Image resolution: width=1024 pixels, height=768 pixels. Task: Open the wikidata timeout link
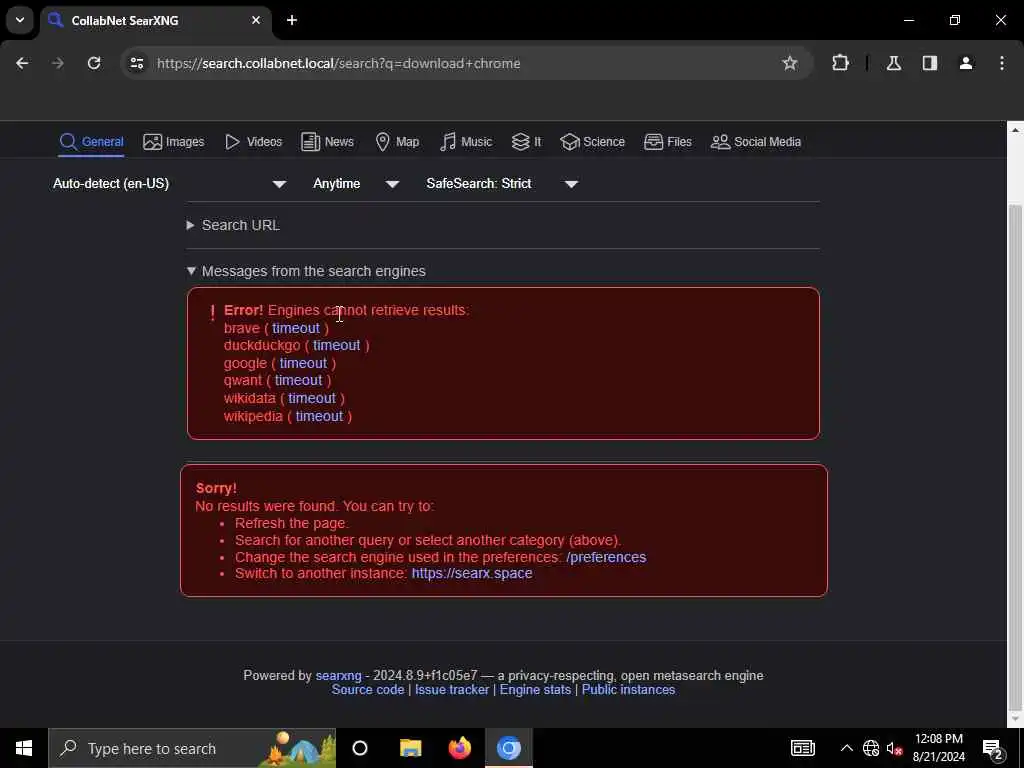(312, 398)
